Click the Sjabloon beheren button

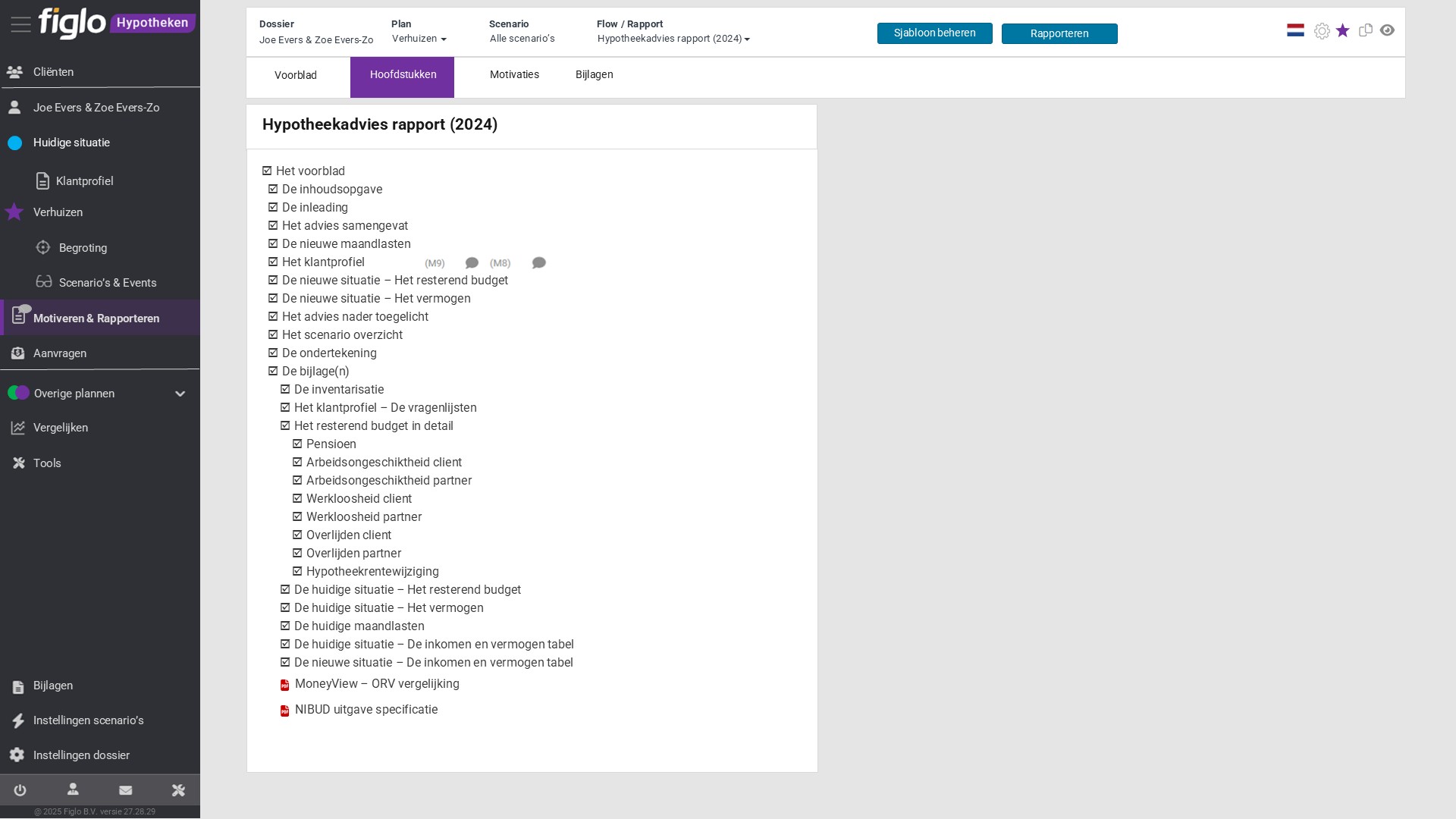click(935, 33)
